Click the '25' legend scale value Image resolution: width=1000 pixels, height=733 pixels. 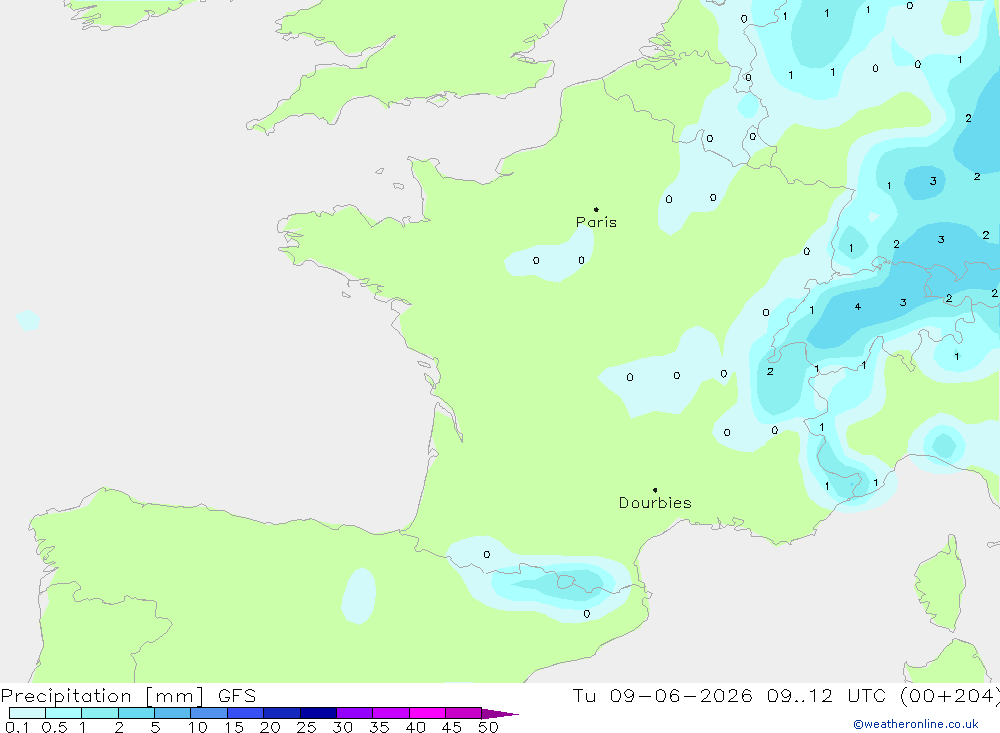(306, 727)
